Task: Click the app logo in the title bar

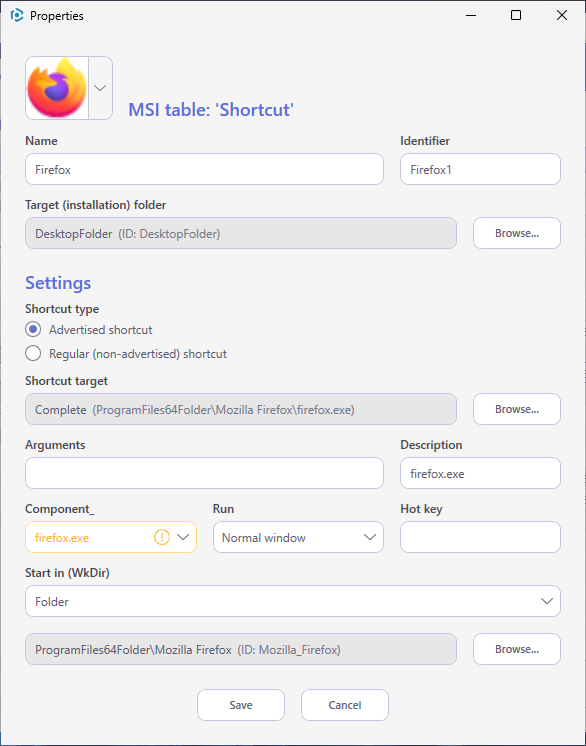Action: (17, 15)
